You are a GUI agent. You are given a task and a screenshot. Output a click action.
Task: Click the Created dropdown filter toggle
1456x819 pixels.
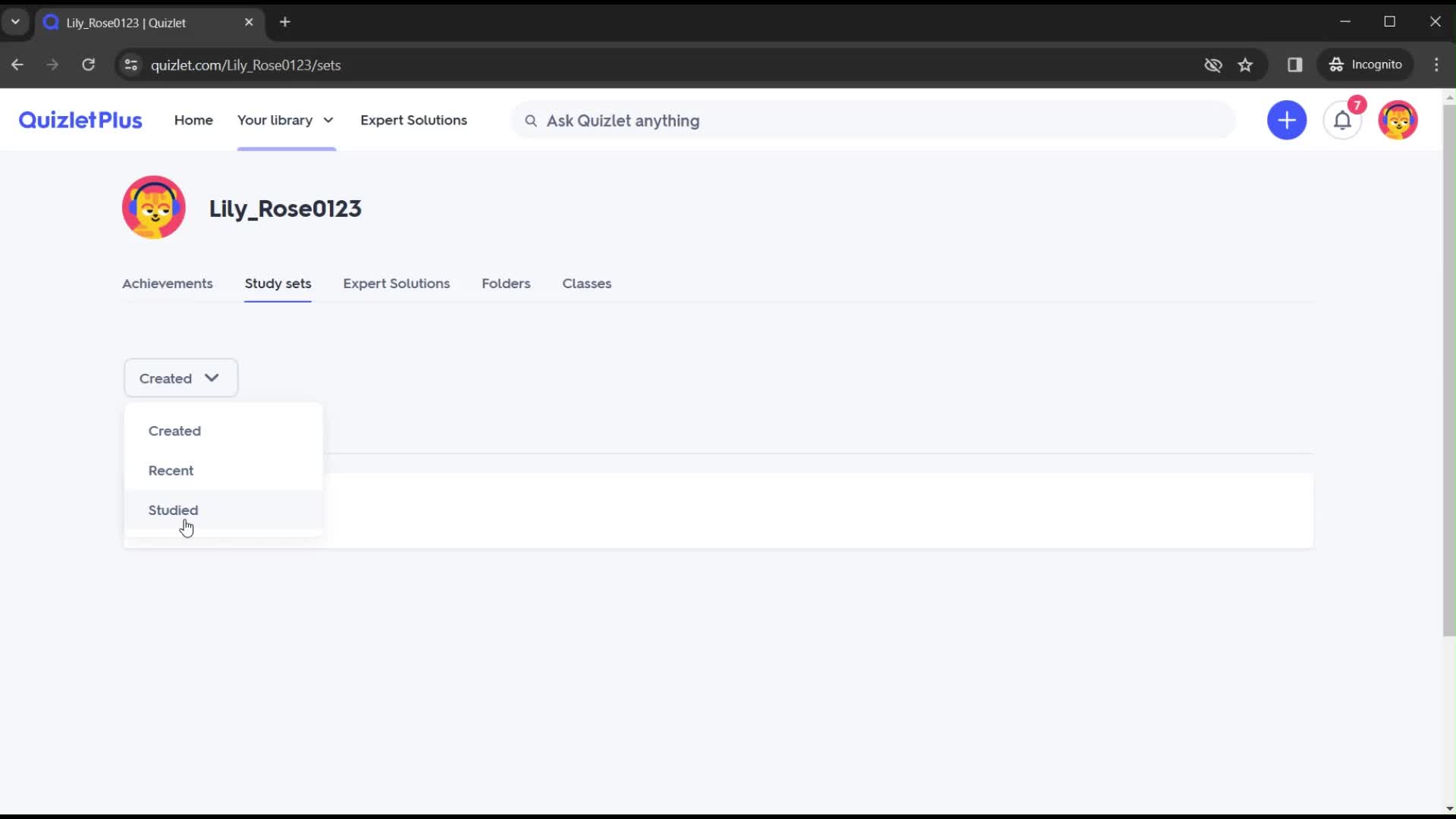tap(181, 378)
